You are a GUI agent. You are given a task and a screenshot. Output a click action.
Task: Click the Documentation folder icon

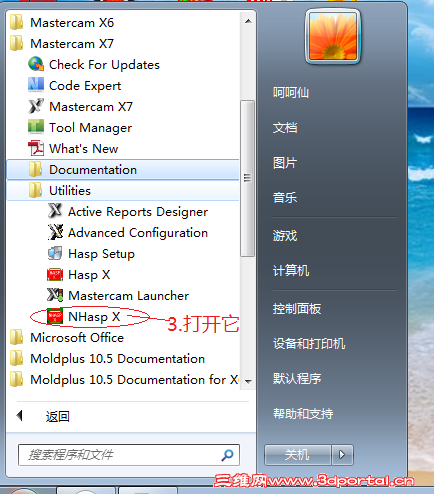pyautogui.click(x=36, y=169)
